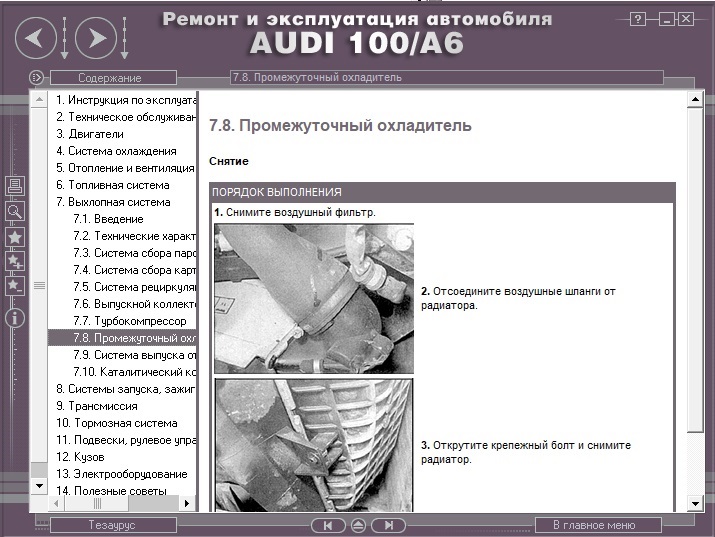715x537 pixels.
Task: Open 5. Отопление и вентиляция chapter
Action: pos(125,168)
